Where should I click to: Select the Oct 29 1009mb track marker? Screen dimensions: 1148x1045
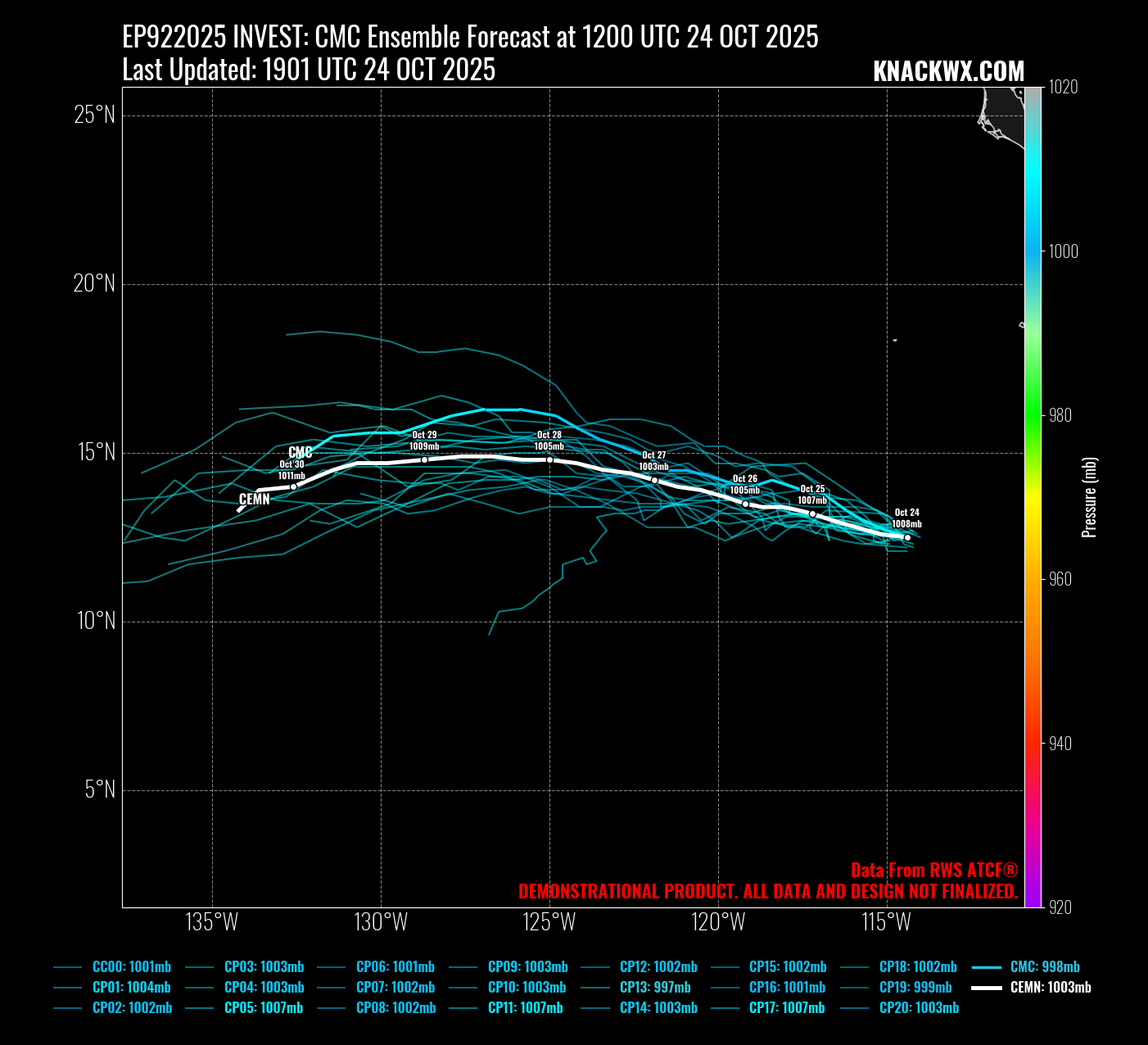(424, 459)
